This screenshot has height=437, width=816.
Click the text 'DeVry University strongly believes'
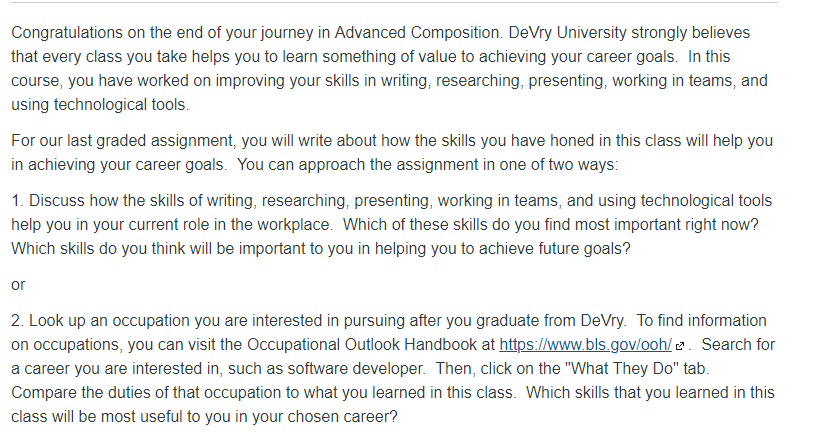coord(629,32)
